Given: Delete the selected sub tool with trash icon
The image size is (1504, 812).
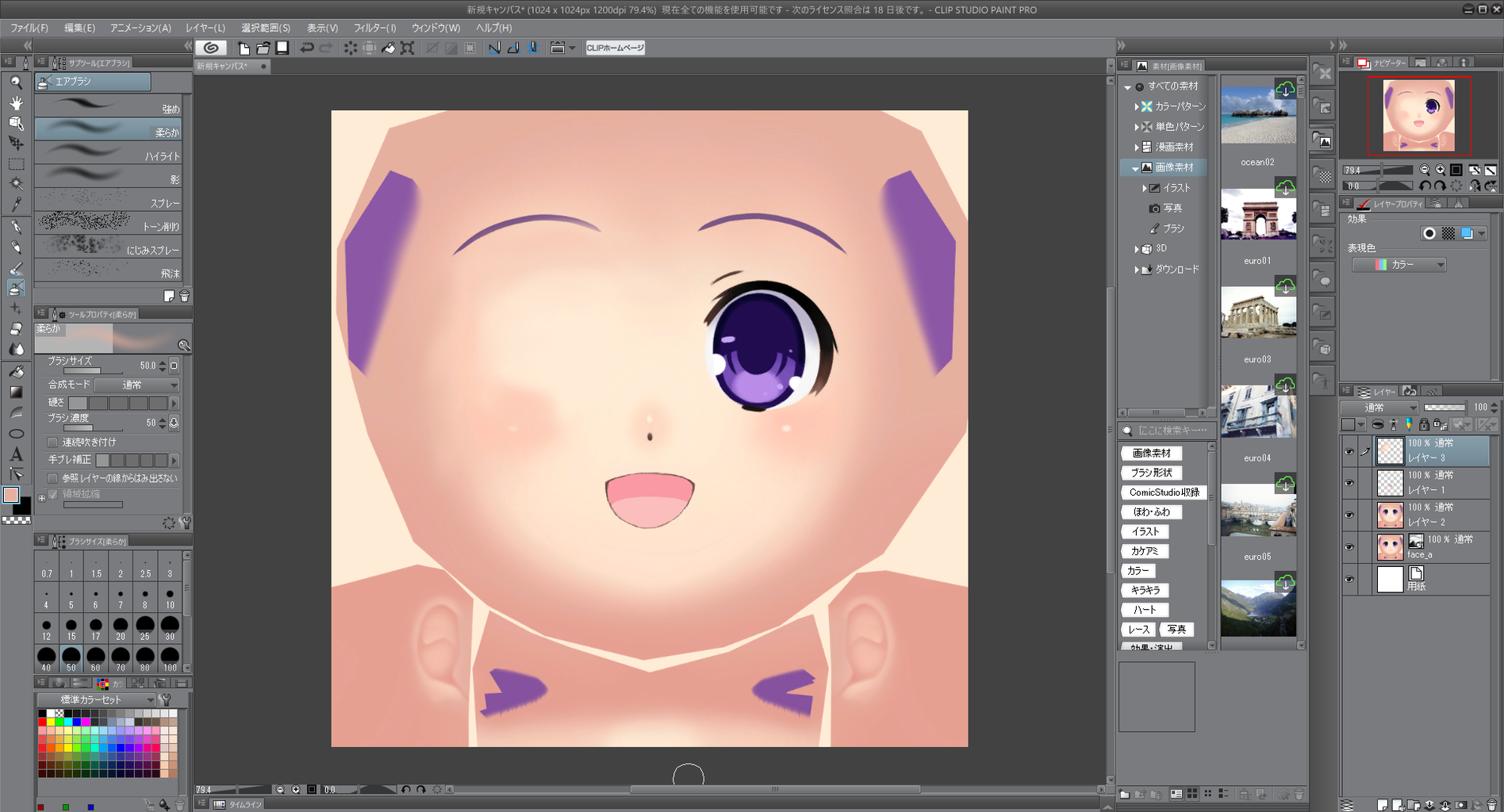Looking at the screenshot, I should tap(184, 296).
